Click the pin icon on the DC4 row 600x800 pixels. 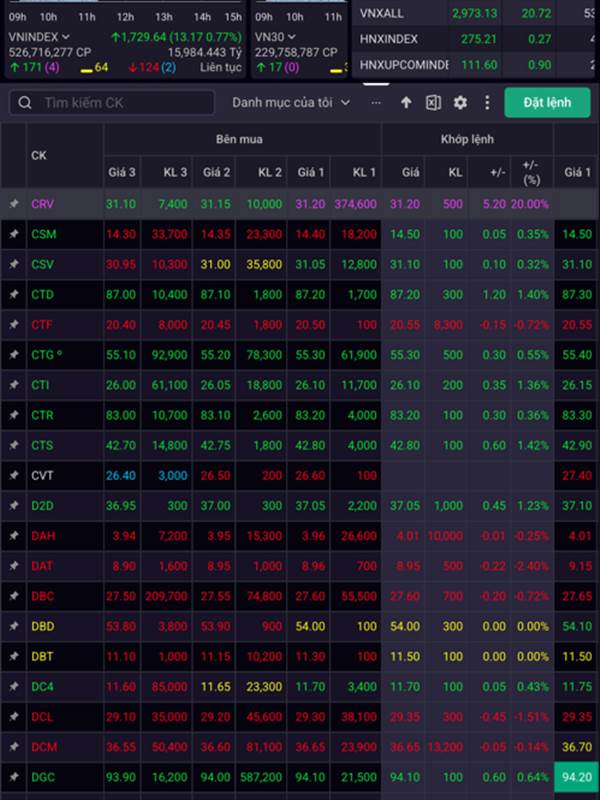pos(14,687)
